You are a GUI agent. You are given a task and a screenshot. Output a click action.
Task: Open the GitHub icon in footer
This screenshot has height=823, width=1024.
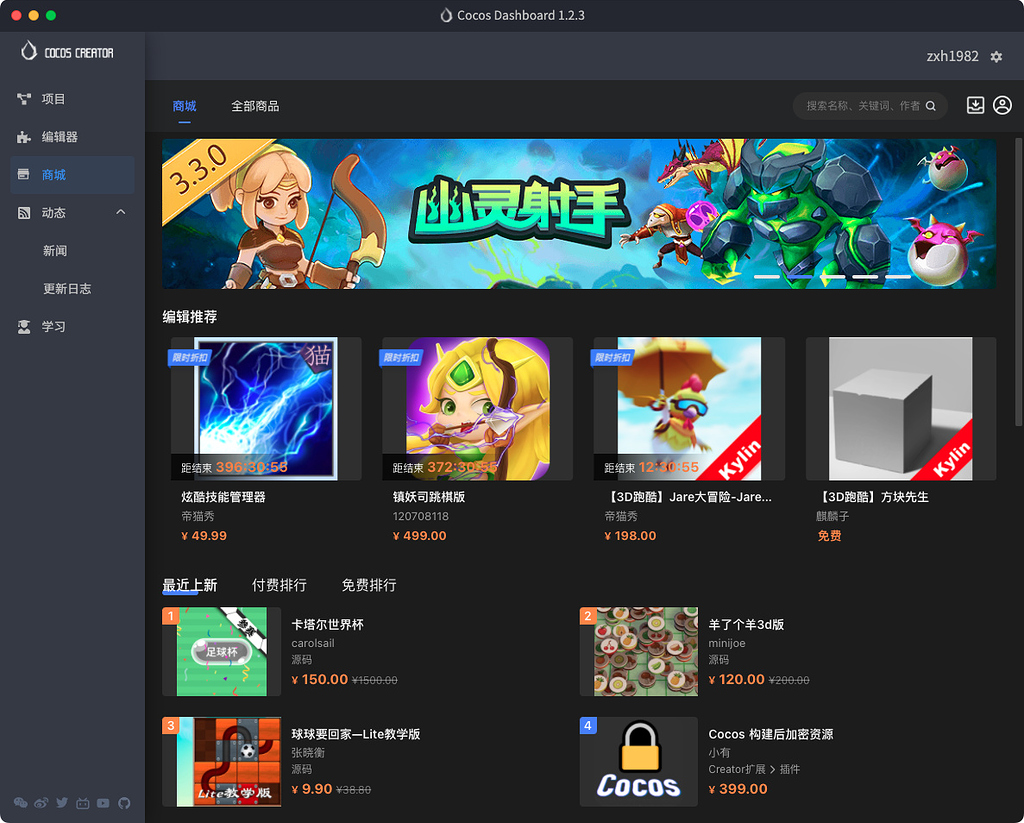(x=124, y=802)
